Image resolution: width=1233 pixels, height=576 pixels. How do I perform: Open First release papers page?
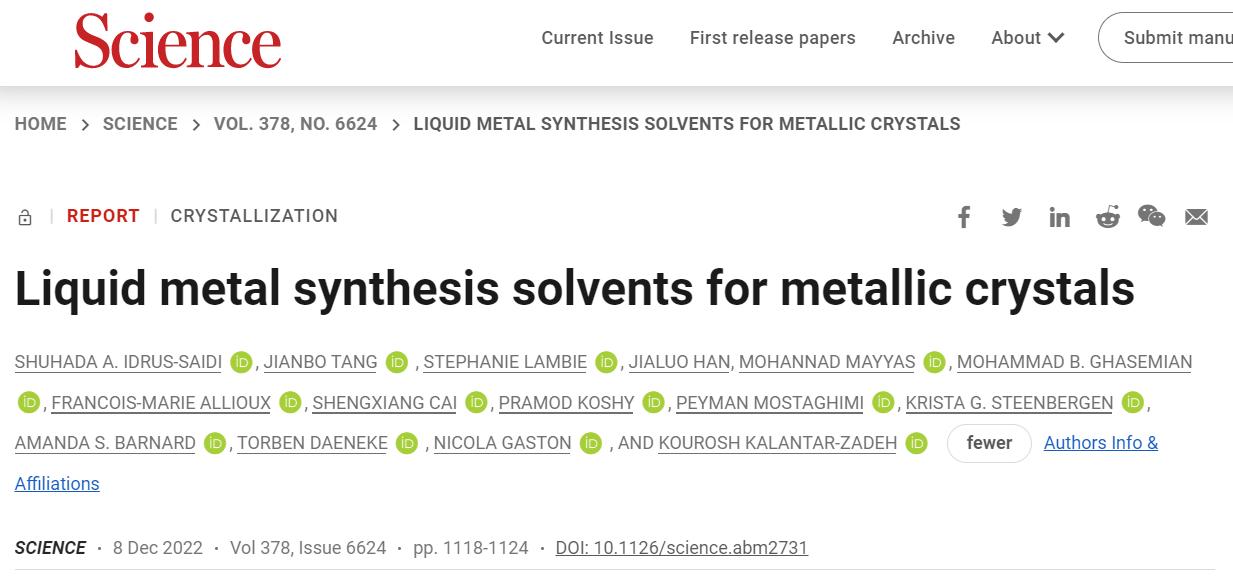[x=772, y=38]
